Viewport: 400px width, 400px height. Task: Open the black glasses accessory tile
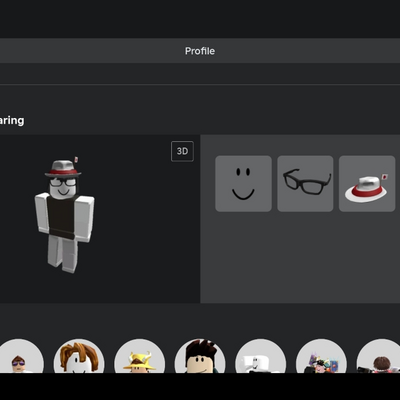tap(305, 184)
